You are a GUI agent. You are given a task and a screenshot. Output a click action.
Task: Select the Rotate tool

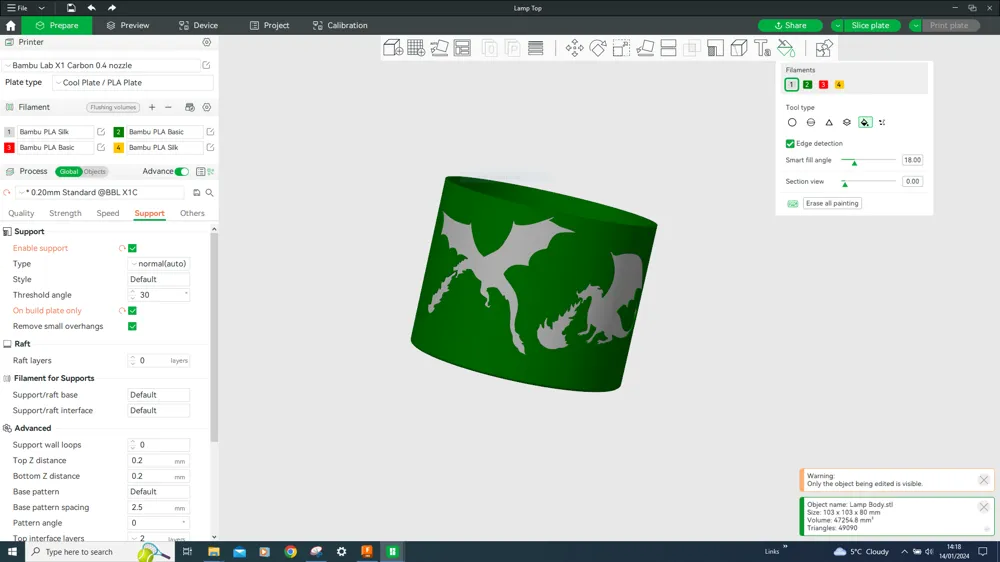(598, 48)
